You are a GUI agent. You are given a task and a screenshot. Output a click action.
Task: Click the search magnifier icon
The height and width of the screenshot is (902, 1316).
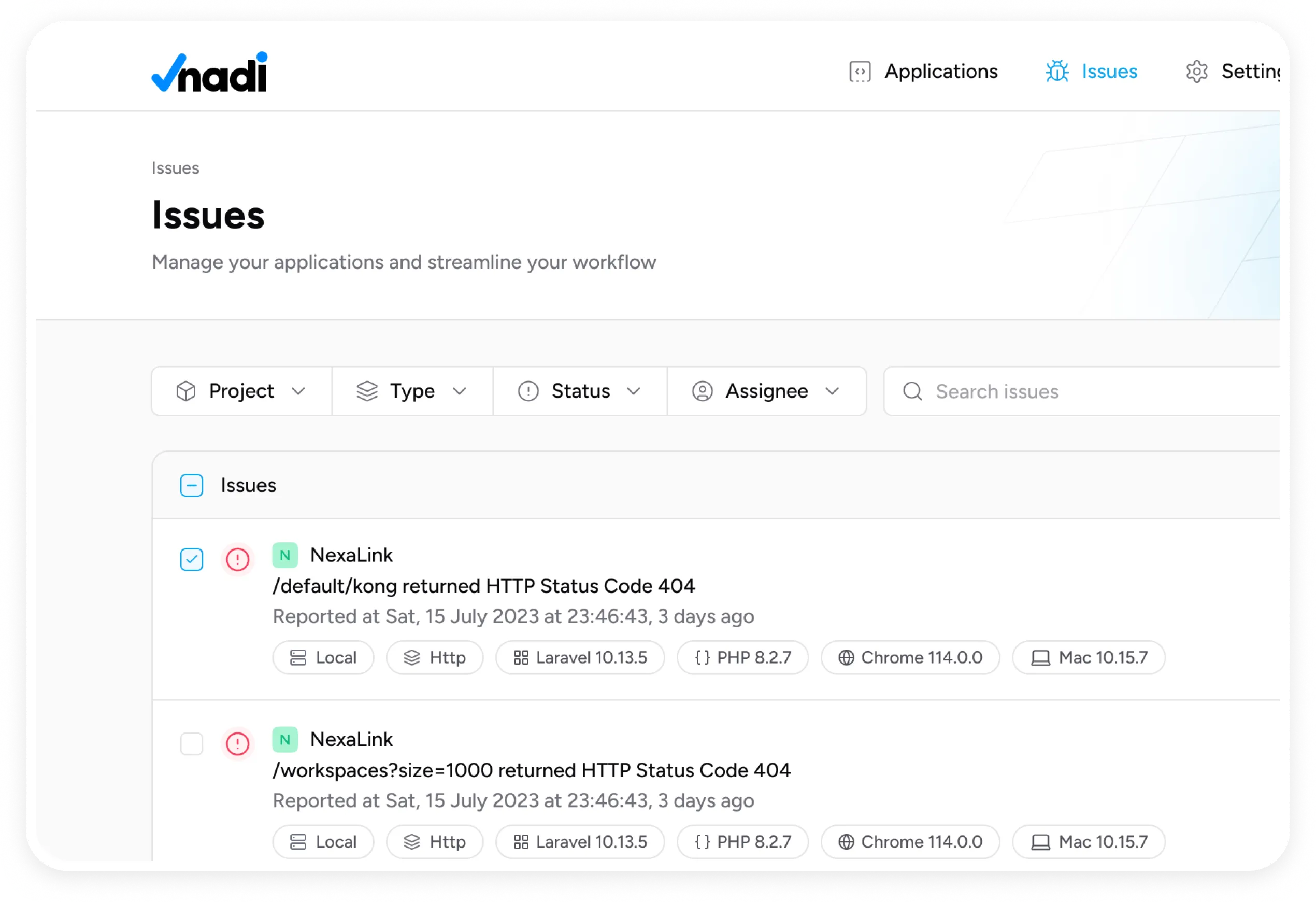[x=912, y=391]
